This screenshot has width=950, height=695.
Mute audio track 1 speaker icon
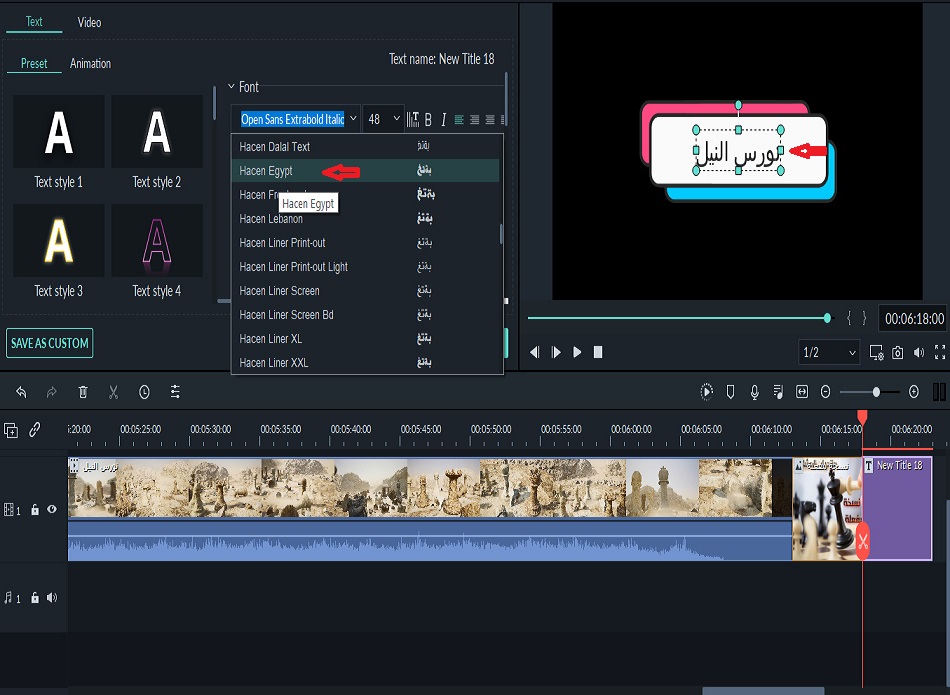[x=52, y=598]
